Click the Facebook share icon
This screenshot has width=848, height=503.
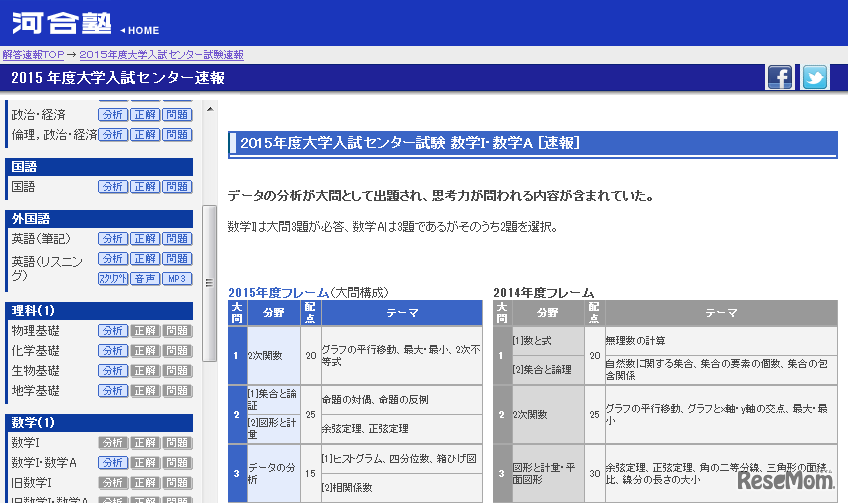tap(780, 77)
